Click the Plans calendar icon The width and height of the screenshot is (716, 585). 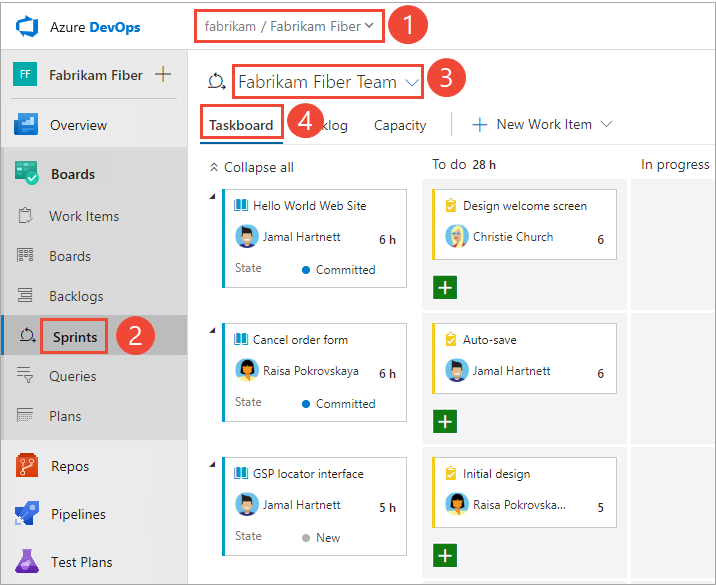25,415
